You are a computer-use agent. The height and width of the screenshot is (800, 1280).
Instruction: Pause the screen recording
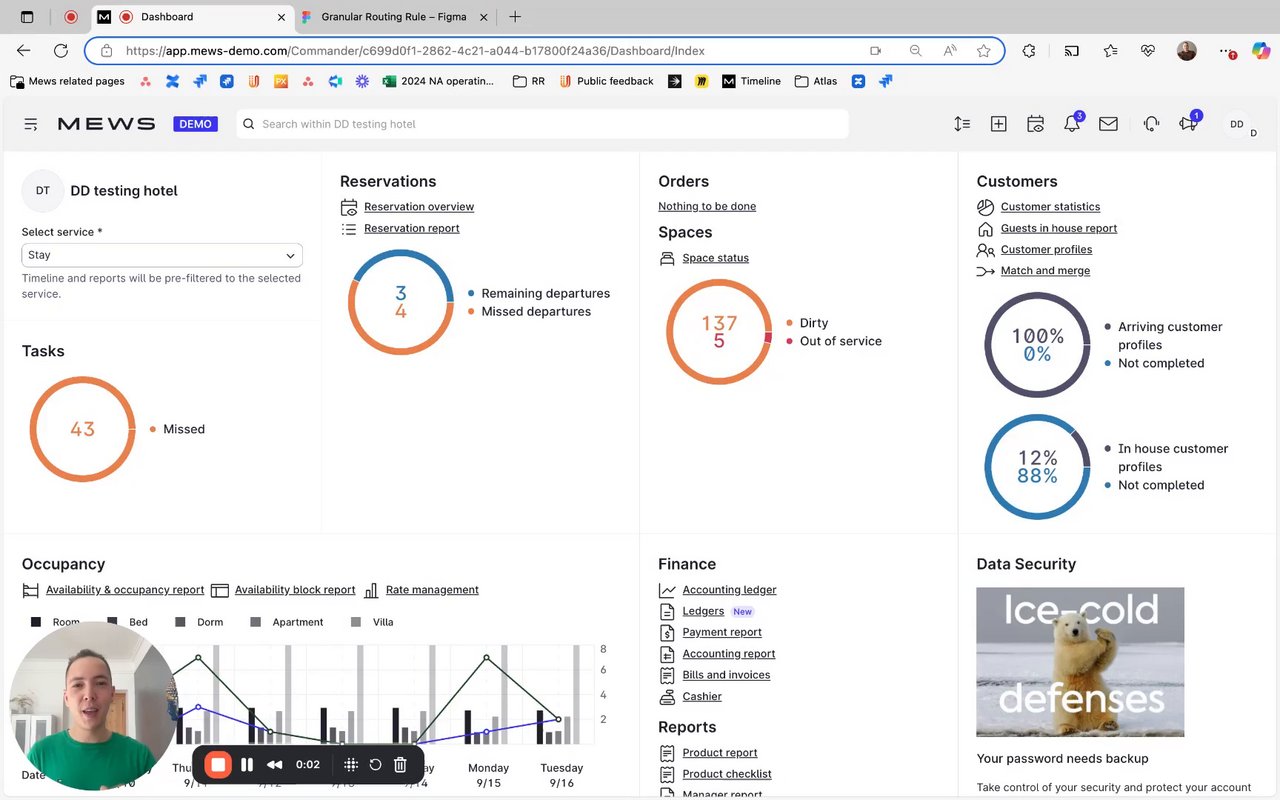[247, 765]
